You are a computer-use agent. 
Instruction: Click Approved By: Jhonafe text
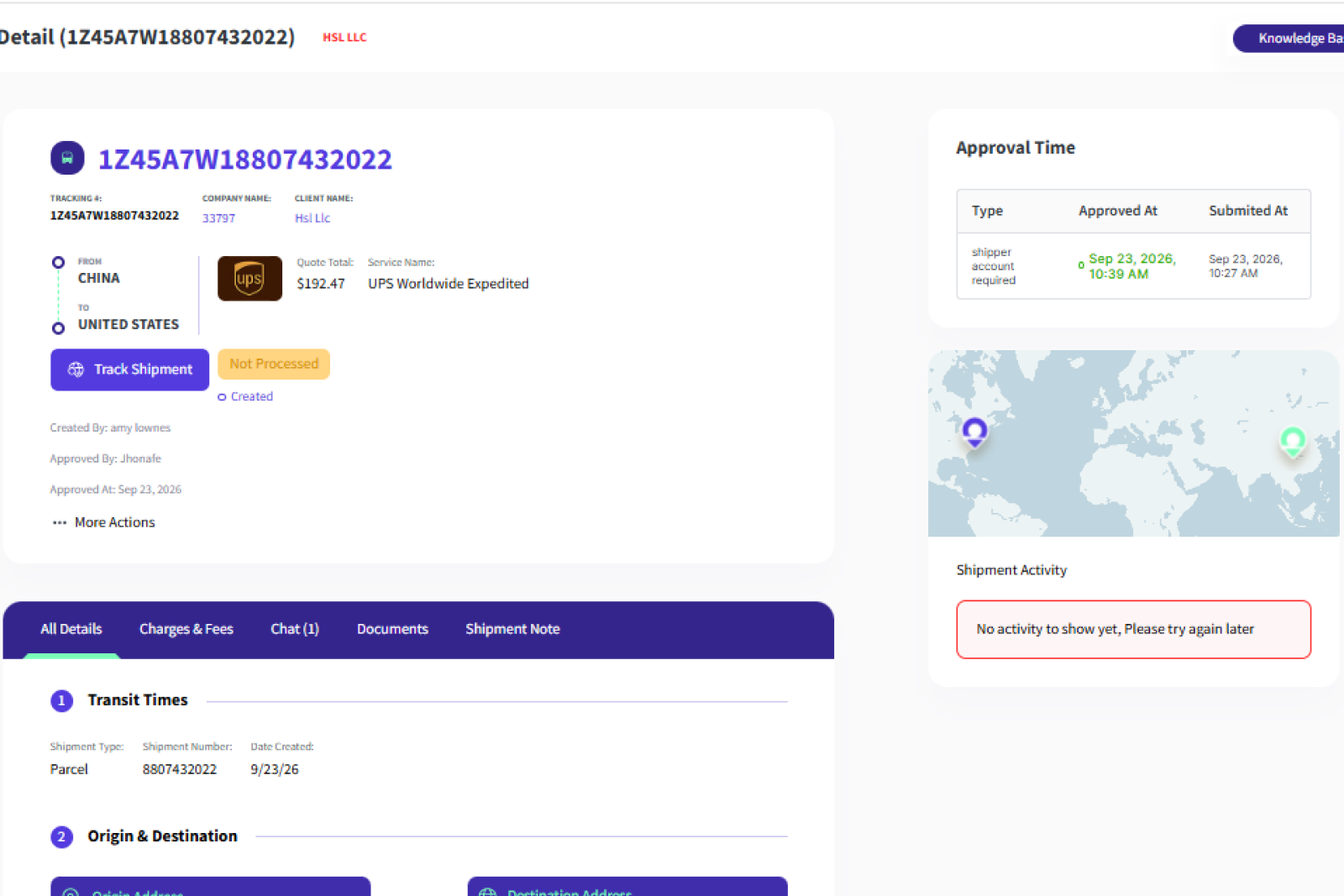coord(106,458)
